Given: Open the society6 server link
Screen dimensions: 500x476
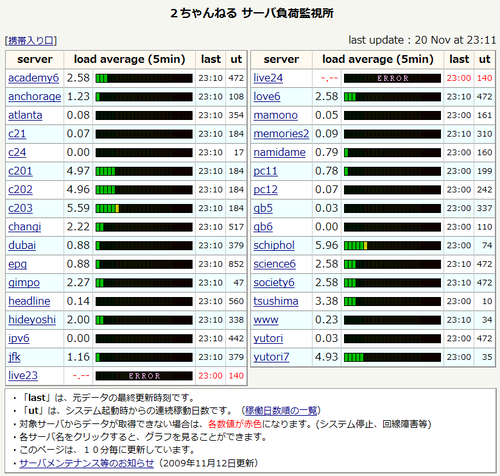Looking at the screenshot, I should tap(274, 283).
